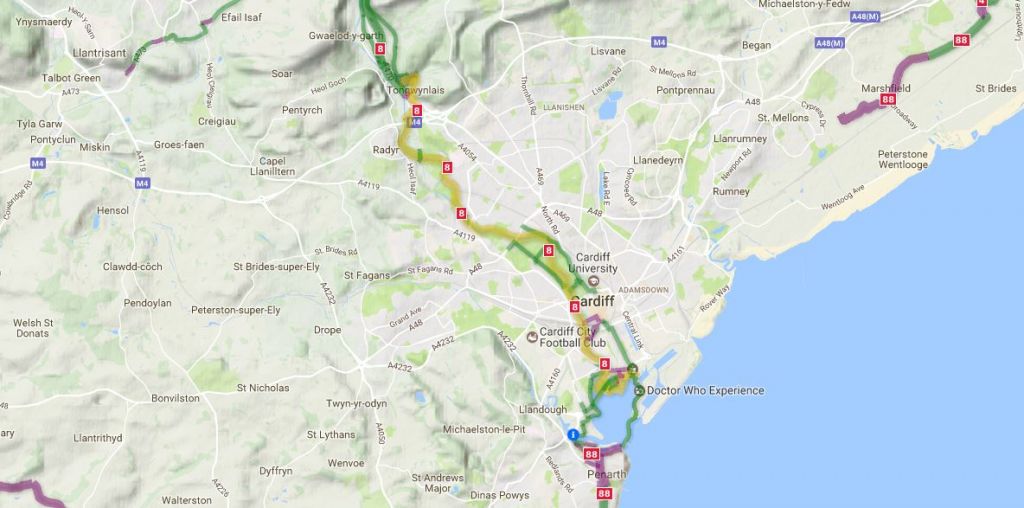Select route 8 marker nearest Radyr
The height and width of the screenshot is (508, 1024).
point(447,168)
